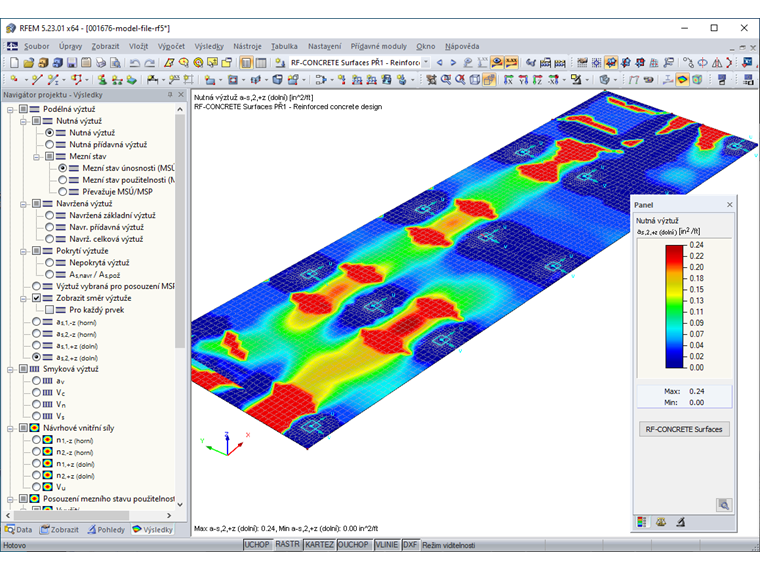Collapse the Pokrytí výztuže tree node

(23, 251)
